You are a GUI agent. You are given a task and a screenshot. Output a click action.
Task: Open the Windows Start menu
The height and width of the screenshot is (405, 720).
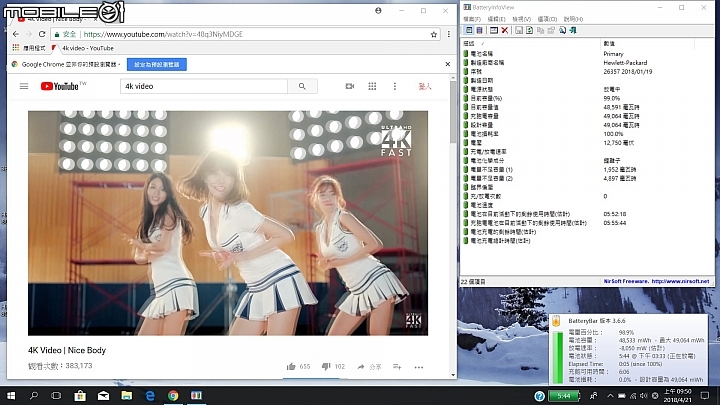coord(11,395)
